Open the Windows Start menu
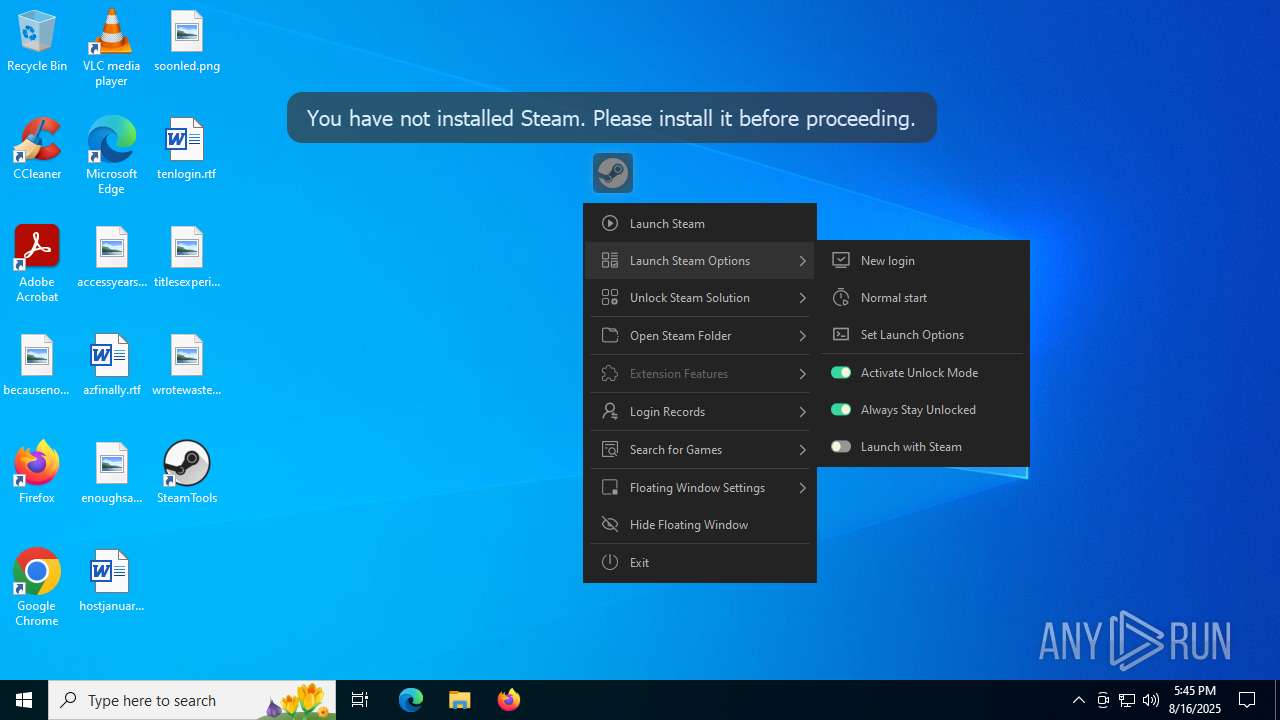 tap(24, 700)
